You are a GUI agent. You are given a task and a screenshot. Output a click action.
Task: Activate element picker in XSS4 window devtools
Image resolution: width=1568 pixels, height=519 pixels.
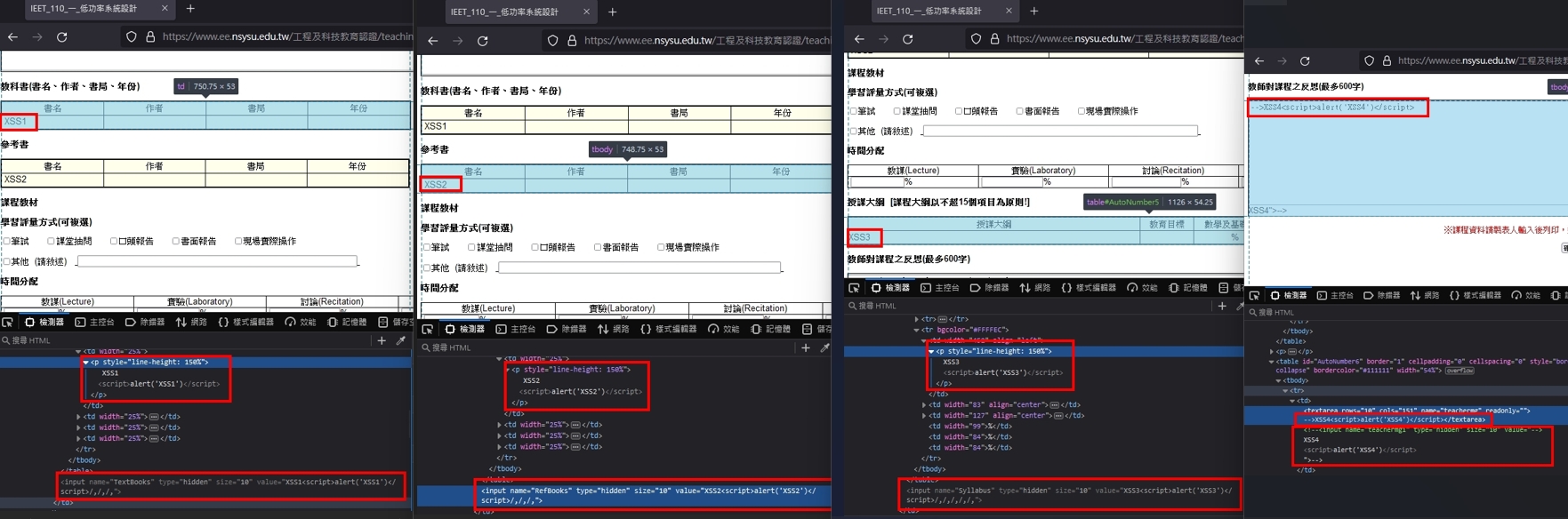pos(1255,295)
